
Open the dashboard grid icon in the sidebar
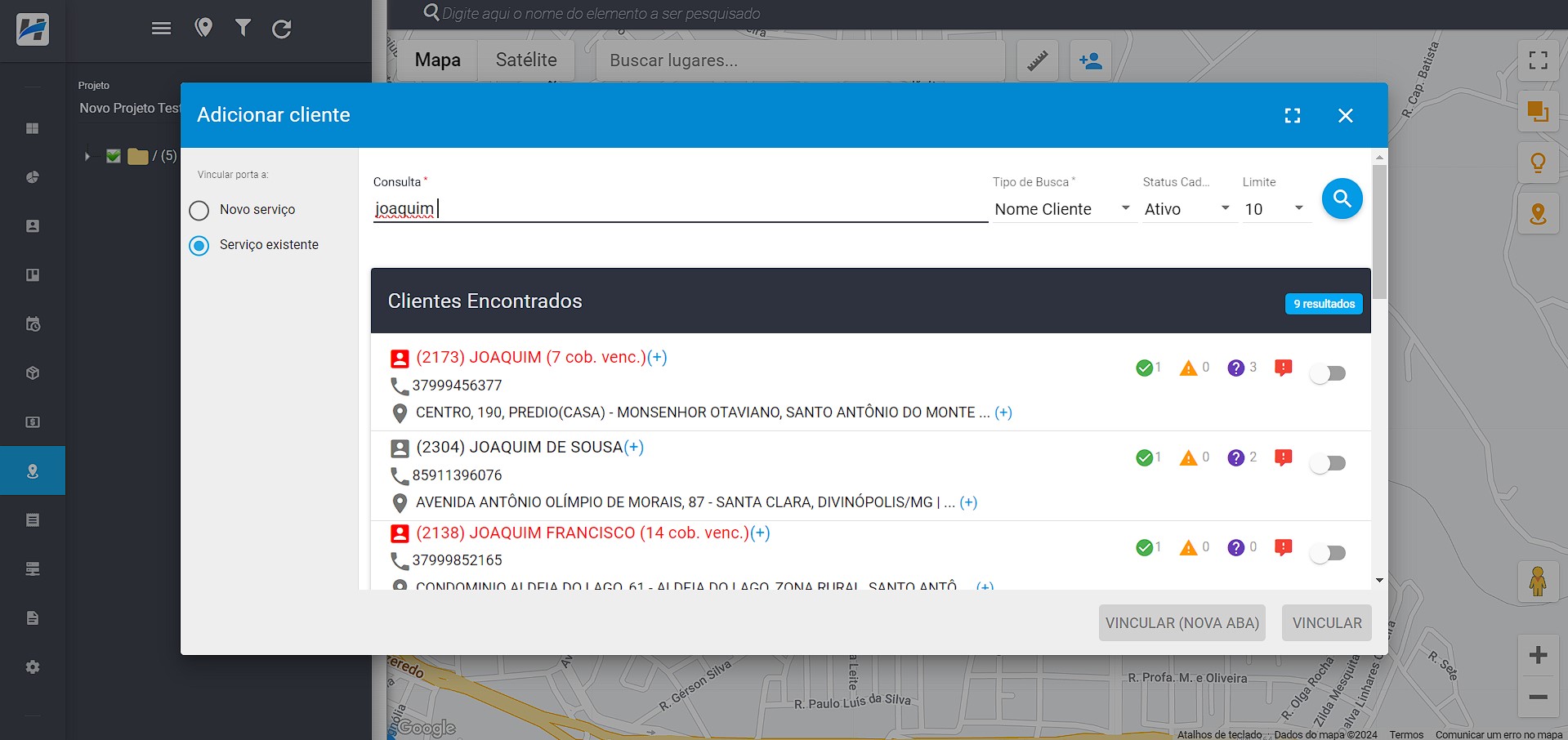[x=33, y=128]
